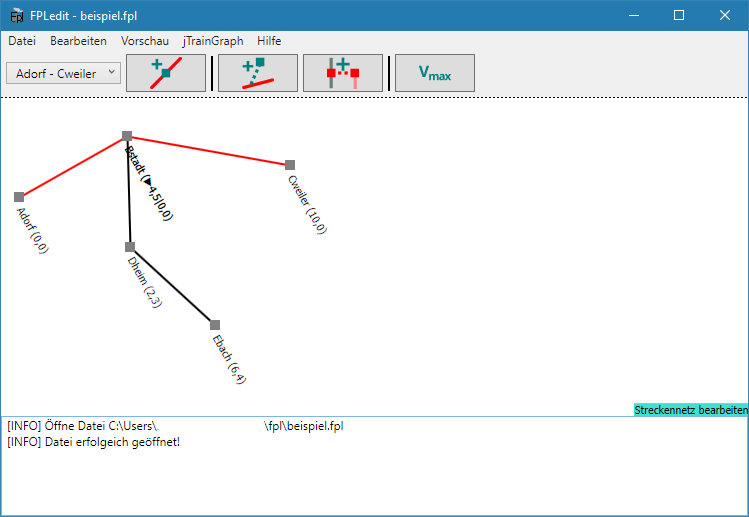Minimize the FPLedit window

tap(634, 15)
